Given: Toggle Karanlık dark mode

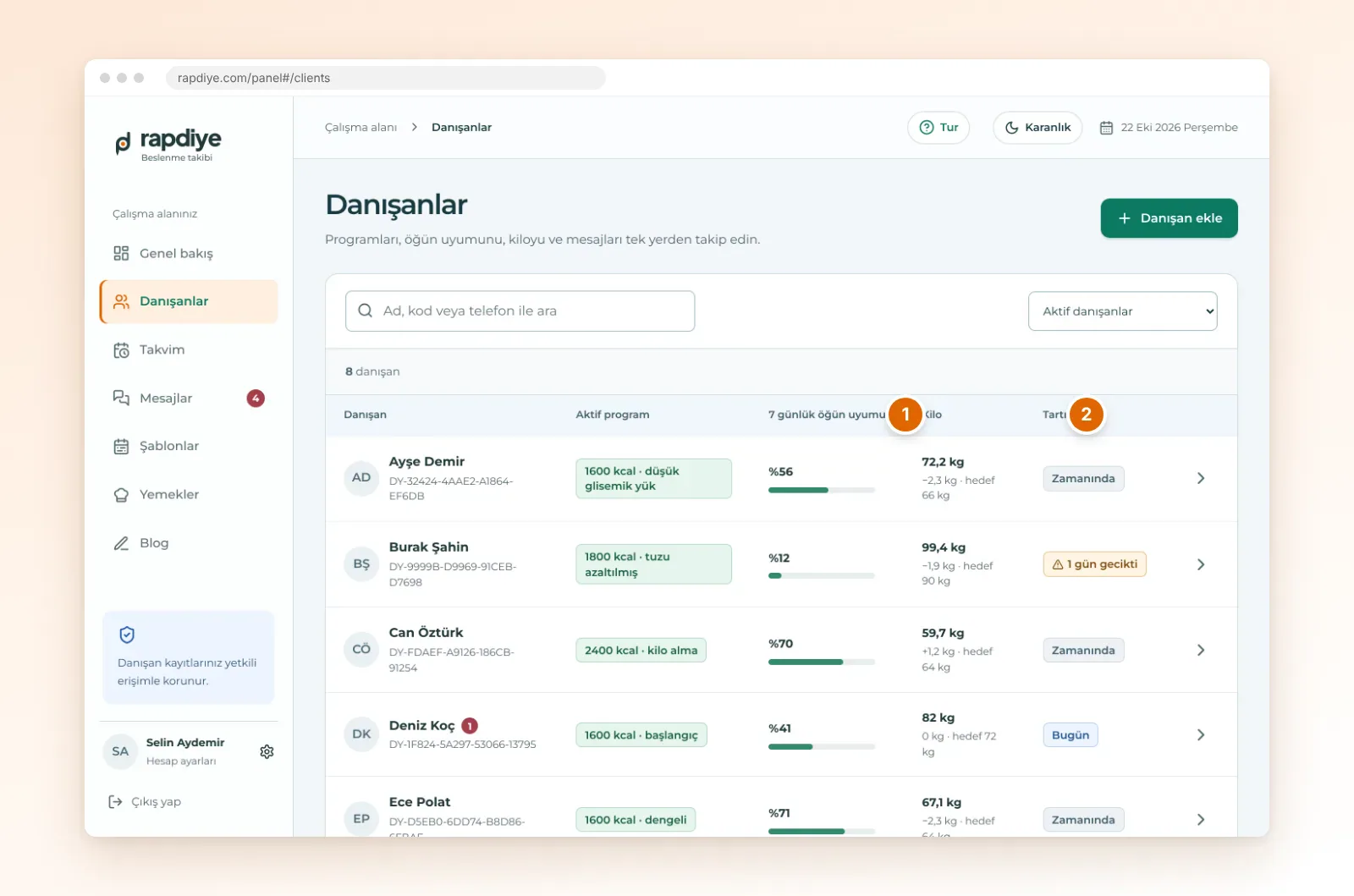Looking at the screenshot, I should point(1038,128).
